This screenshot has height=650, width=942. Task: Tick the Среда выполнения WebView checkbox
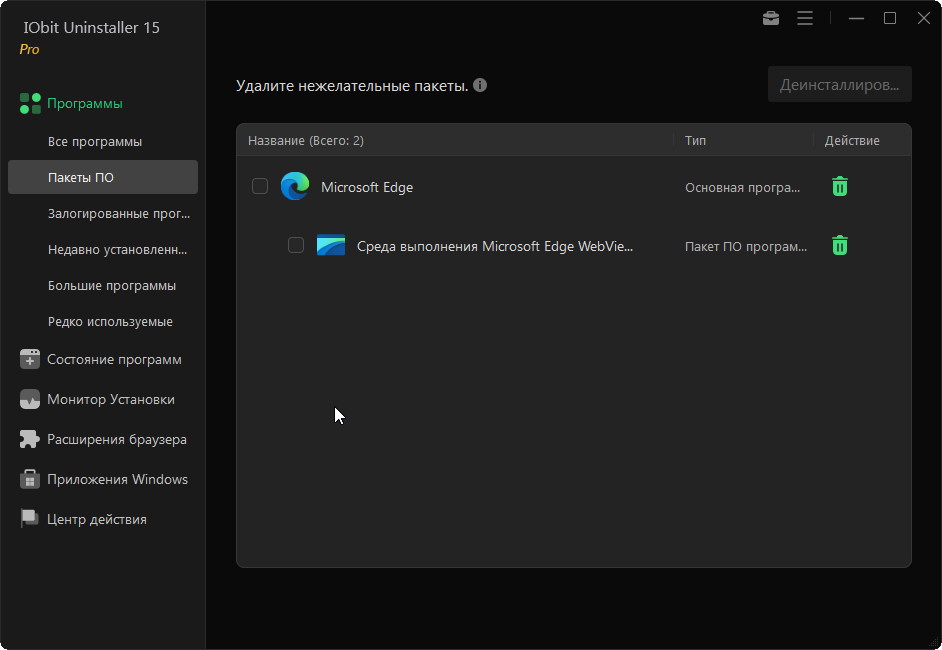click(x=296, y=245)
